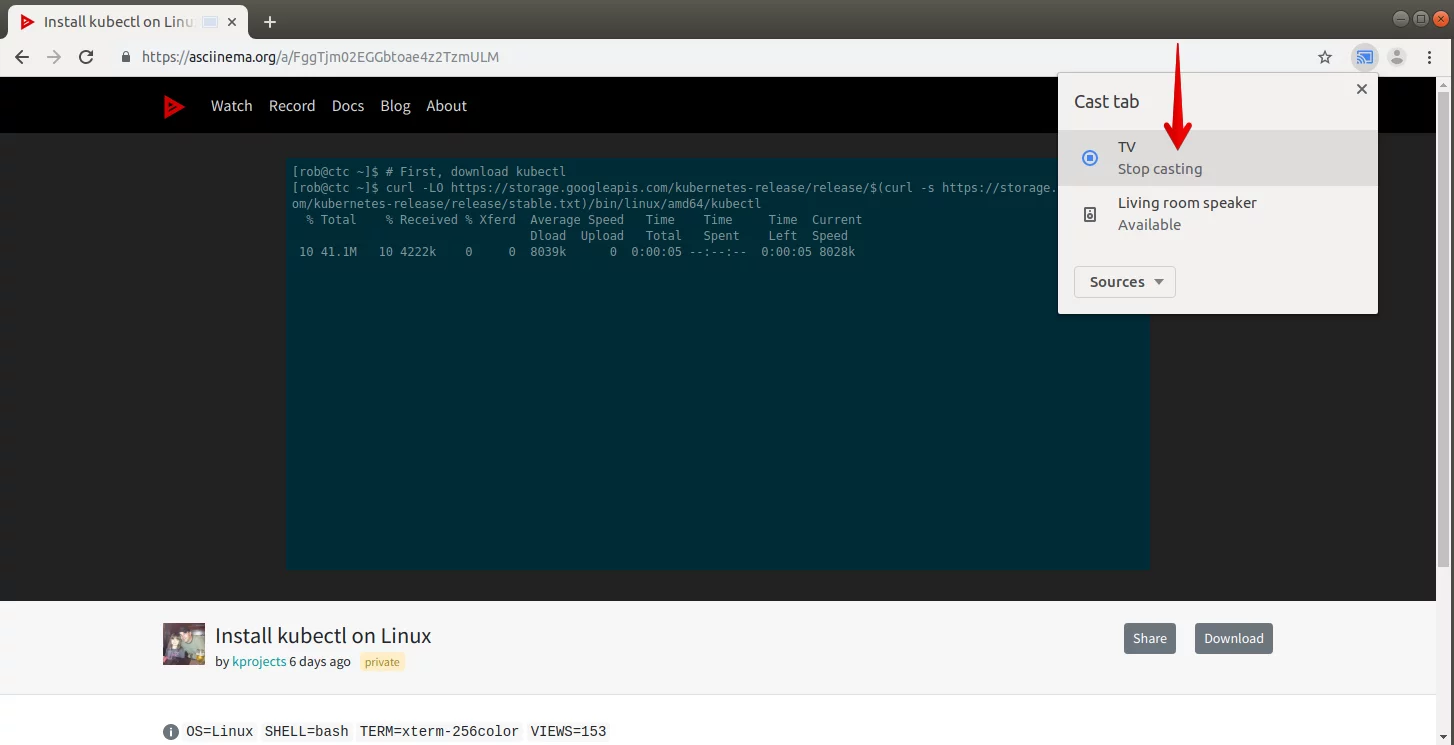
Task: Click the browser forward arrow
Action: click(54, 57)
